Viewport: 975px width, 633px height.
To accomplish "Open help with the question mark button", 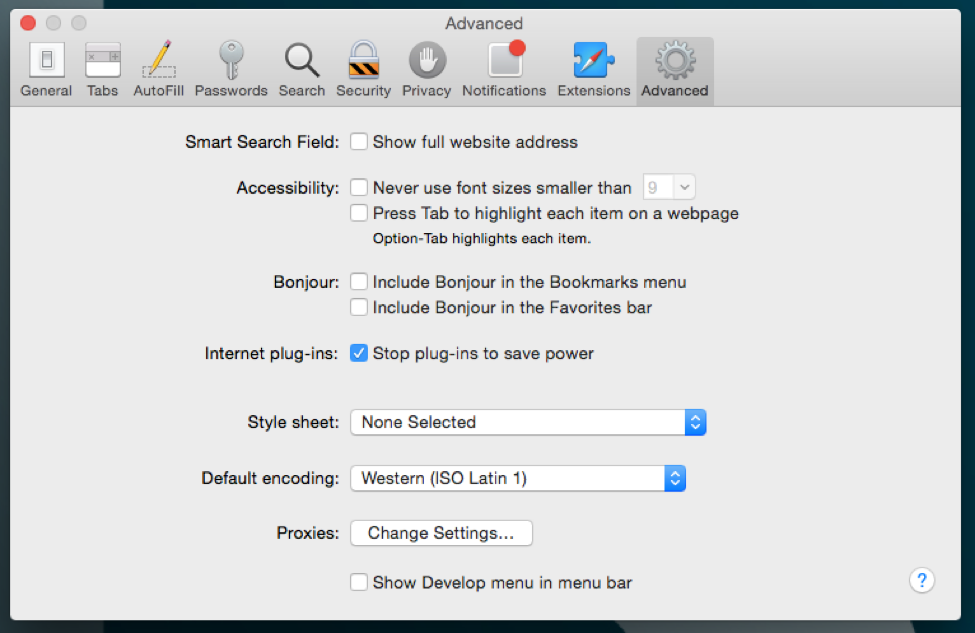I will coord(922,581).
